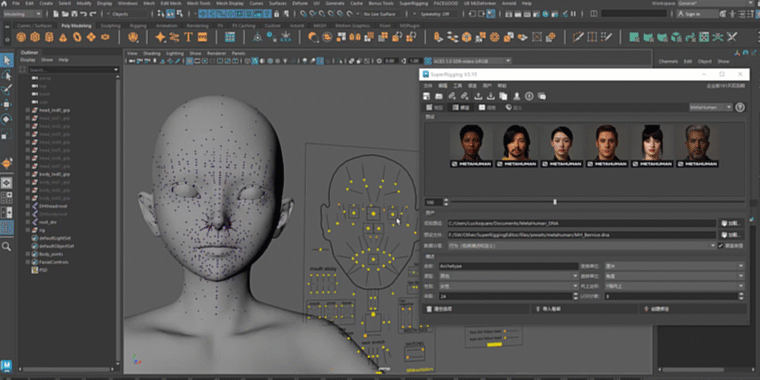Click the import download icon in SuperRigging toolbar
Viewport: 760px width, 380px height.
[491, 96]
